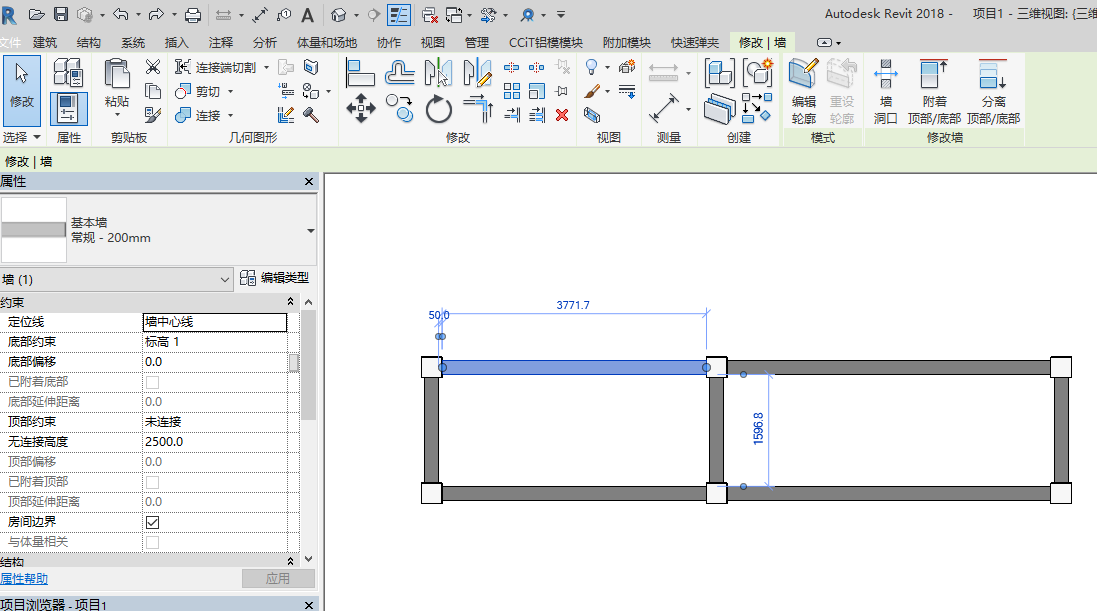Open the Cut geometry (剪切) dropdown arrow
The height and width of the screenshot is (611, 1097).
230,92
